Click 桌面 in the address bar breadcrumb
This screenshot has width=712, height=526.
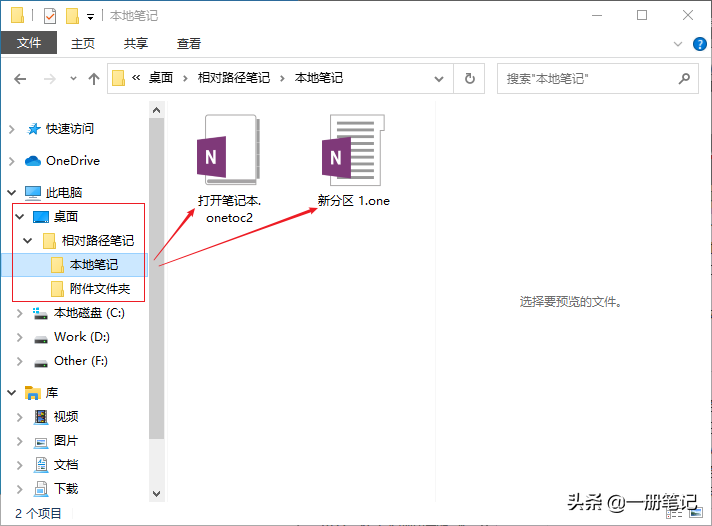click(161, 78)
